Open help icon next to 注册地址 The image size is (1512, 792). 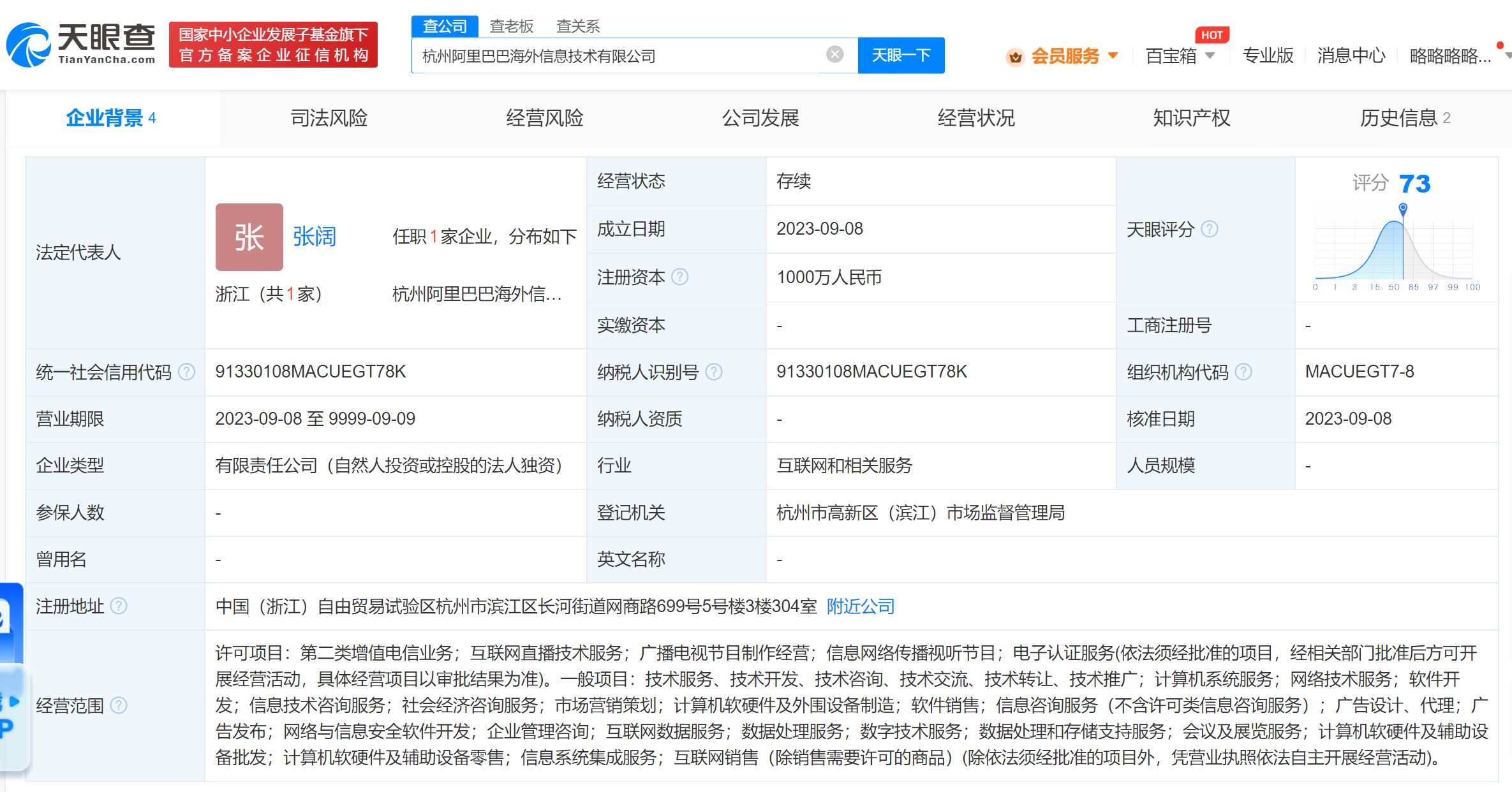pos(119,606)
